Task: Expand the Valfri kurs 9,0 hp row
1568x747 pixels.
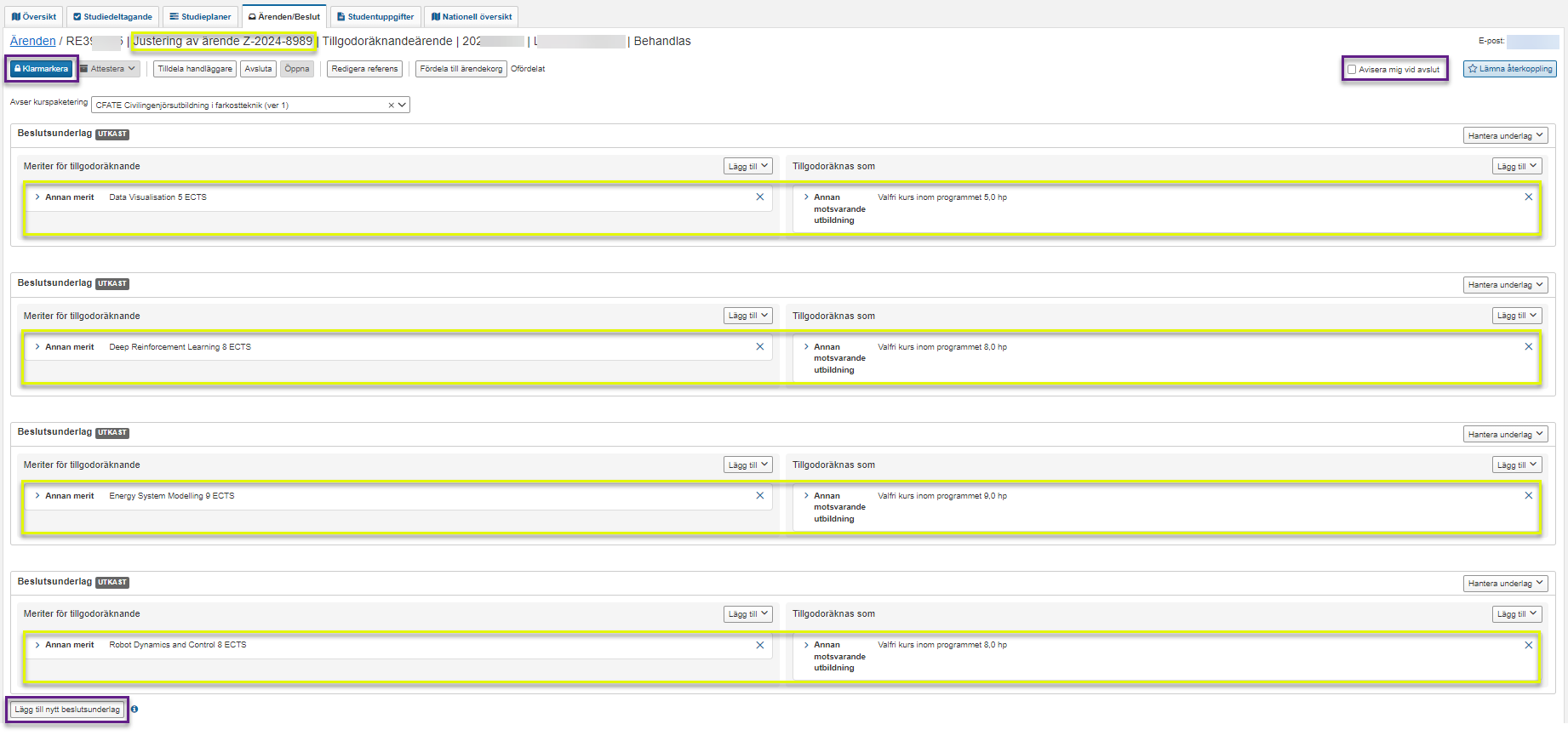Action: click(x=806, y=496)
